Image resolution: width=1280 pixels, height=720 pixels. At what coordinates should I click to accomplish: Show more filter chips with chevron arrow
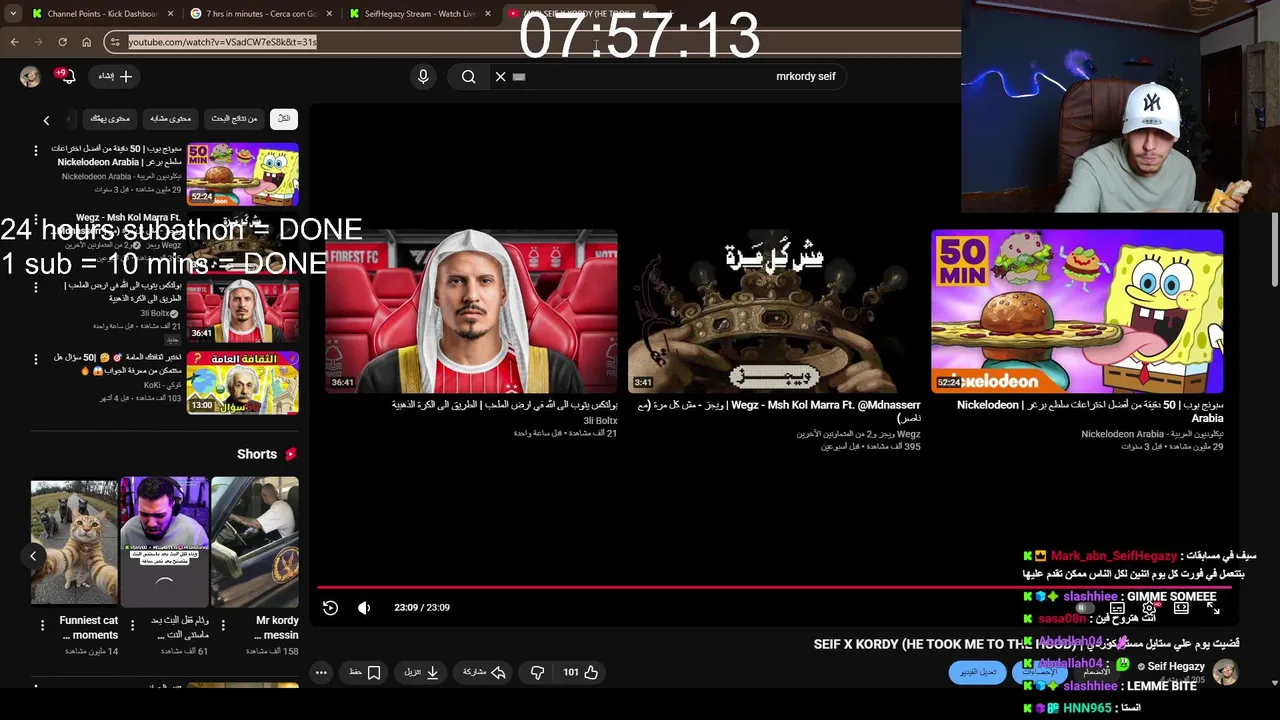(46, 120)
